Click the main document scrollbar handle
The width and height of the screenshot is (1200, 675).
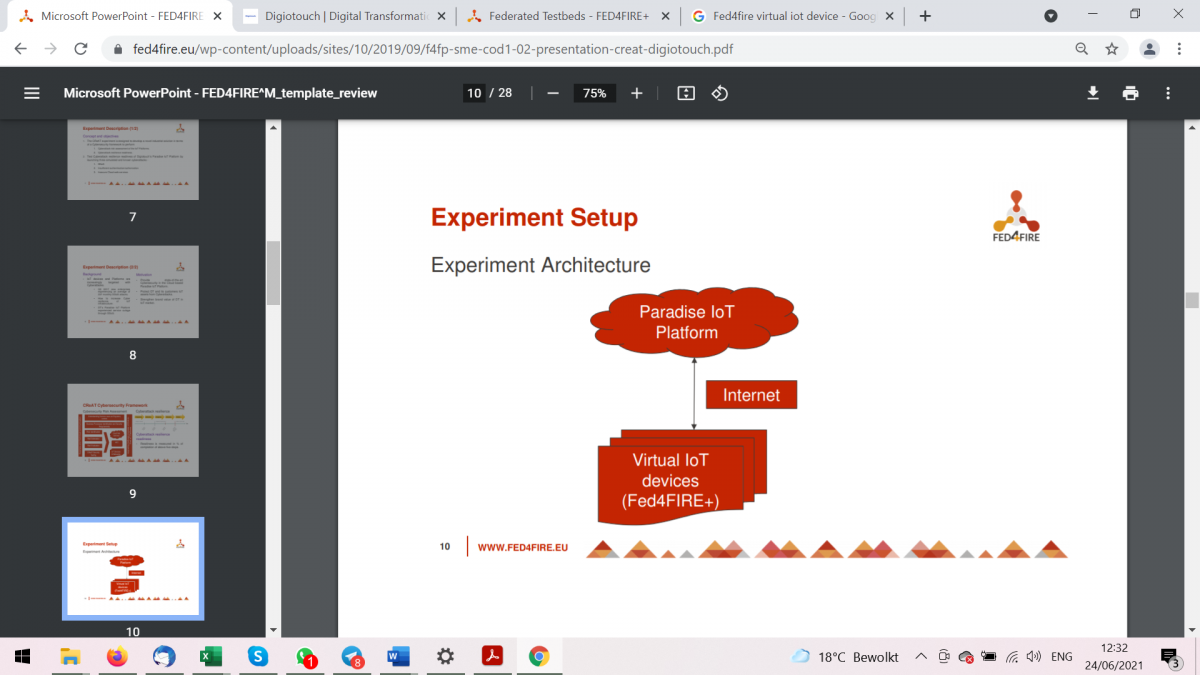point(1192,301)
